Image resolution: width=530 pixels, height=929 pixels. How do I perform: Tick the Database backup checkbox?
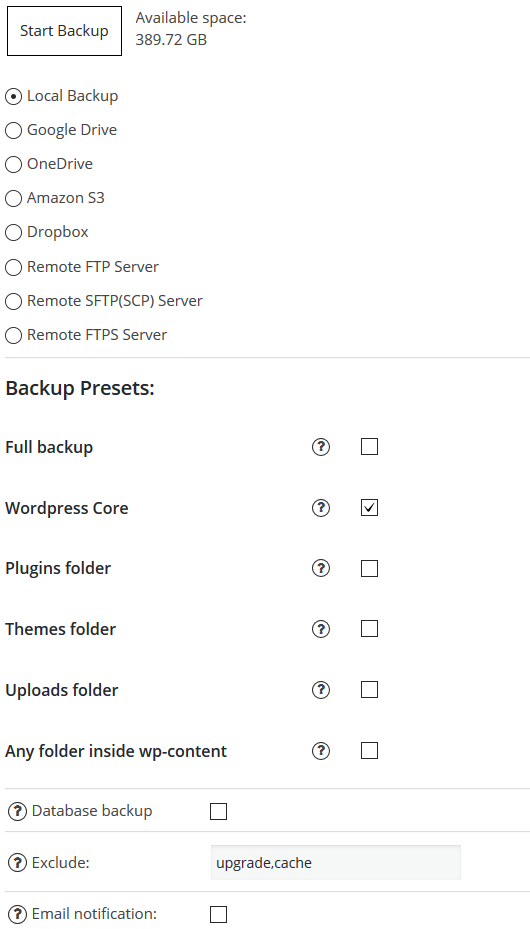[219, 811]
